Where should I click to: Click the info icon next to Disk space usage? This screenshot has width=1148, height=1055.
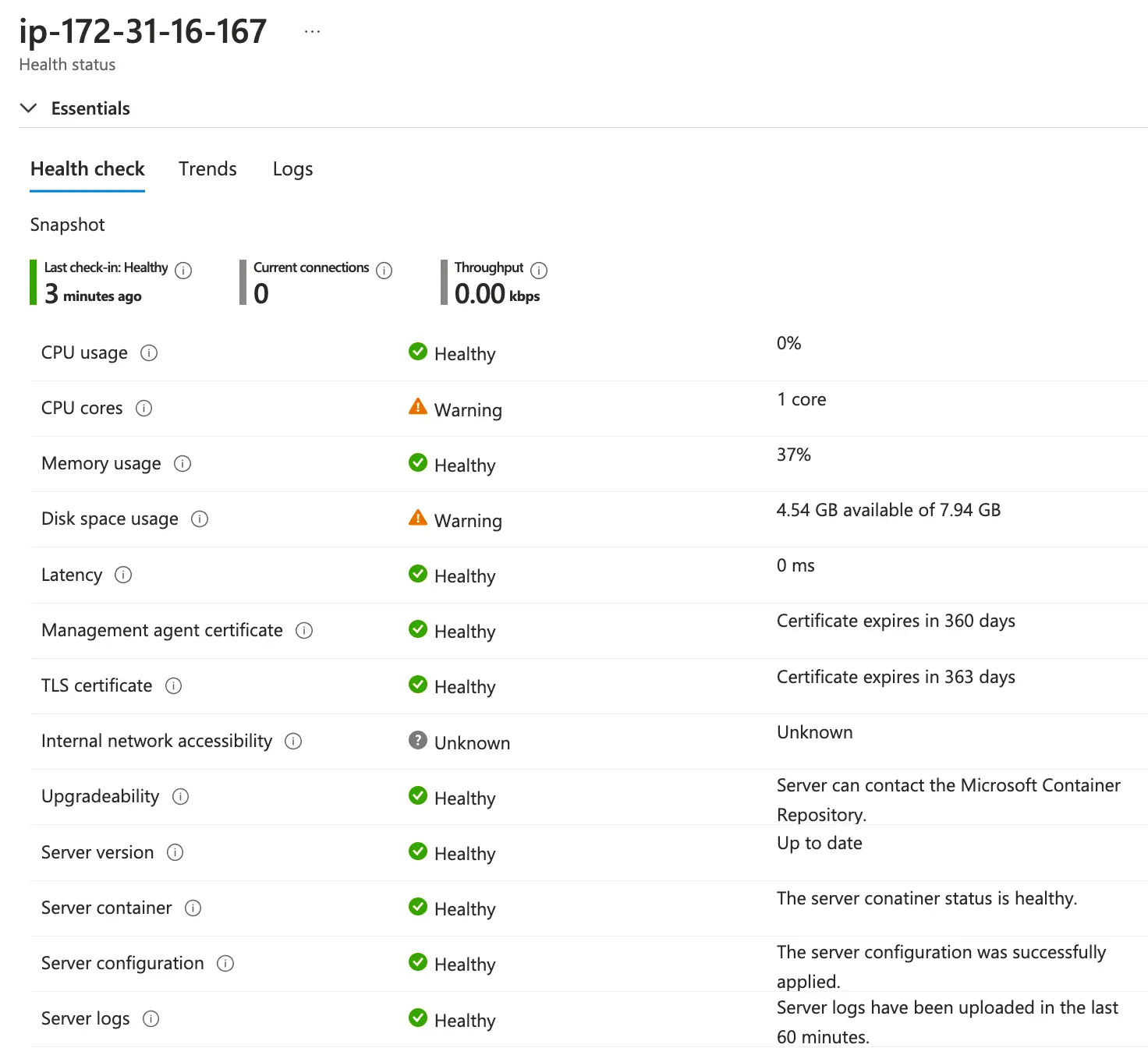pos(200,519)
